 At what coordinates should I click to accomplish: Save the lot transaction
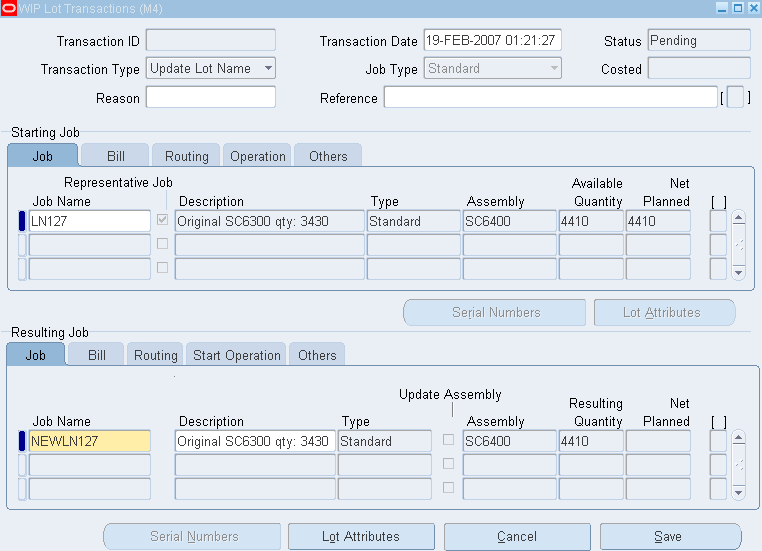click(x=671, y=536)
